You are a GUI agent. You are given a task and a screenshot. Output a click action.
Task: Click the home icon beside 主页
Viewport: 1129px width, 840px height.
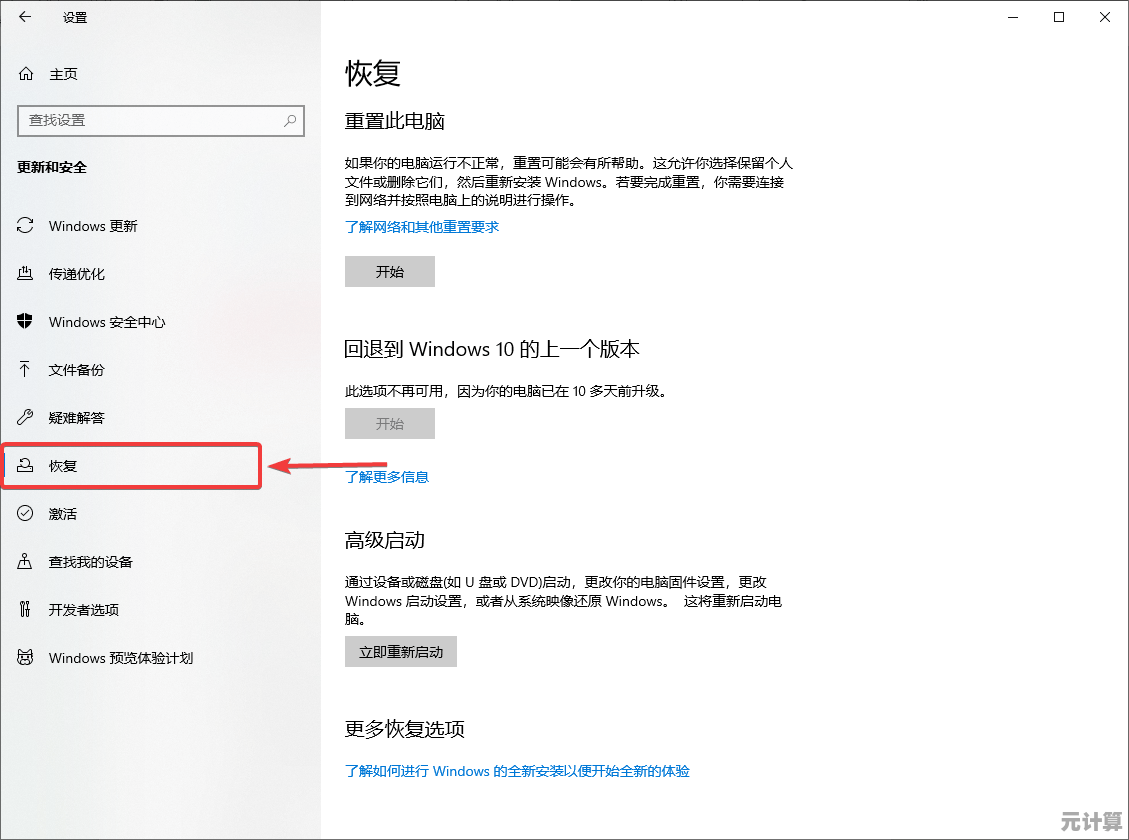pos(26,73)
